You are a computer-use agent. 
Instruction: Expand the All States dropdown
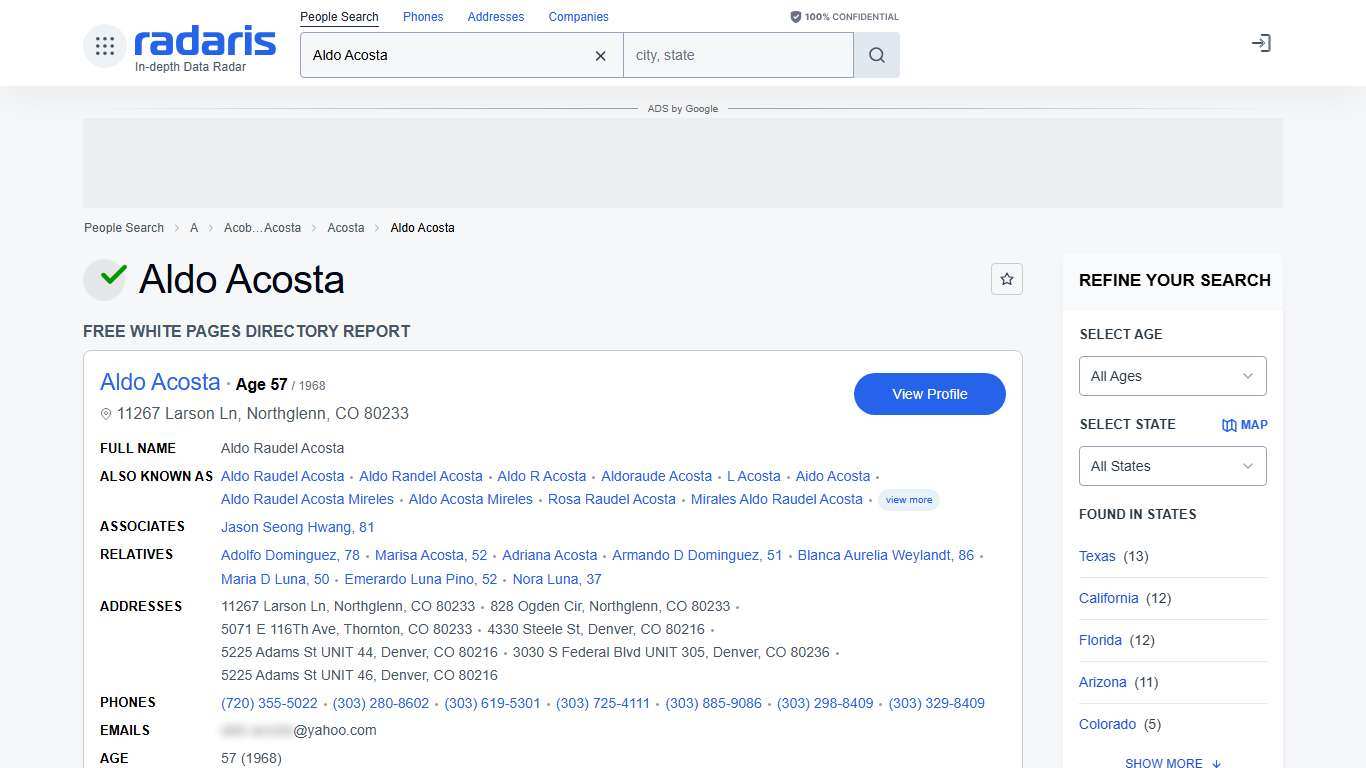coord(1172,466)
